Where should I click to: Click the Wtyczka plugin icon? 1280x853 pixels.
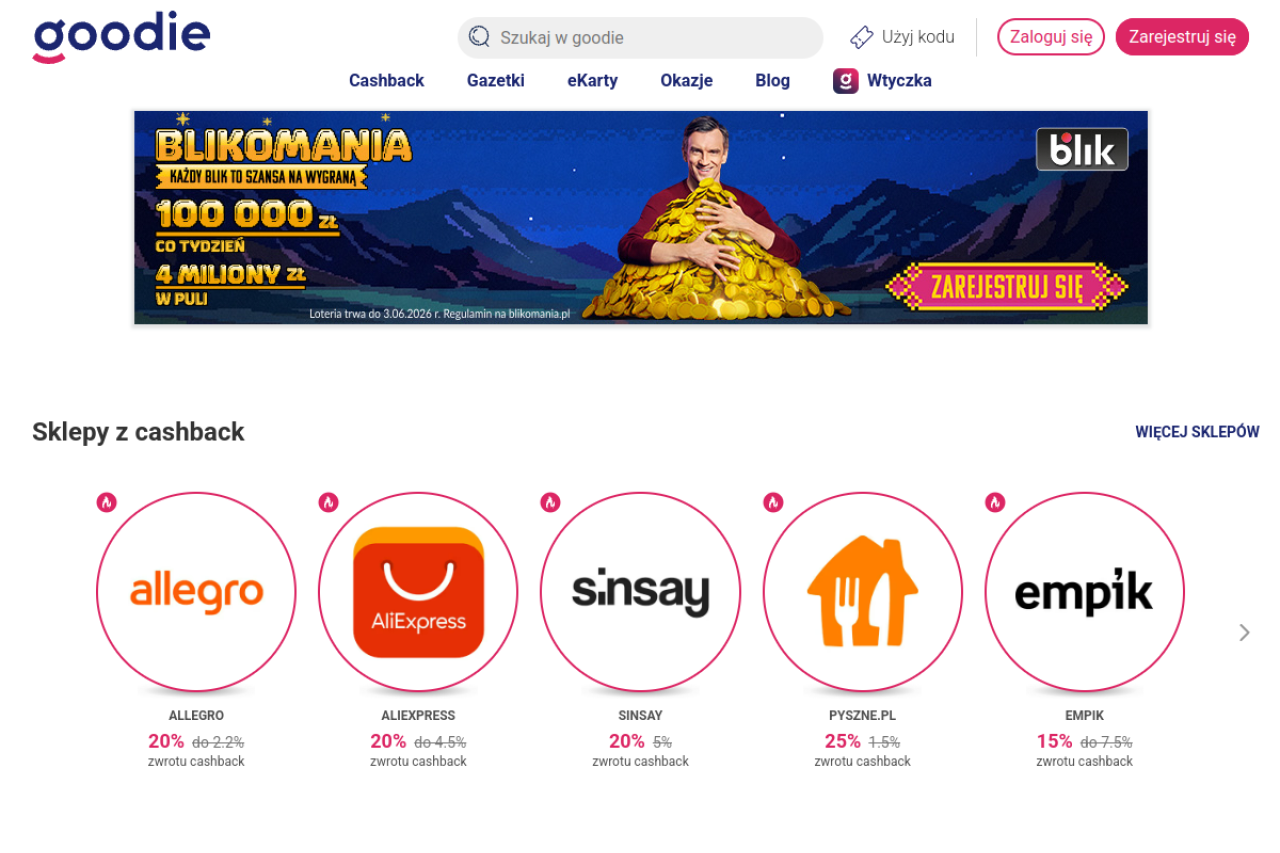coord(846,81)
